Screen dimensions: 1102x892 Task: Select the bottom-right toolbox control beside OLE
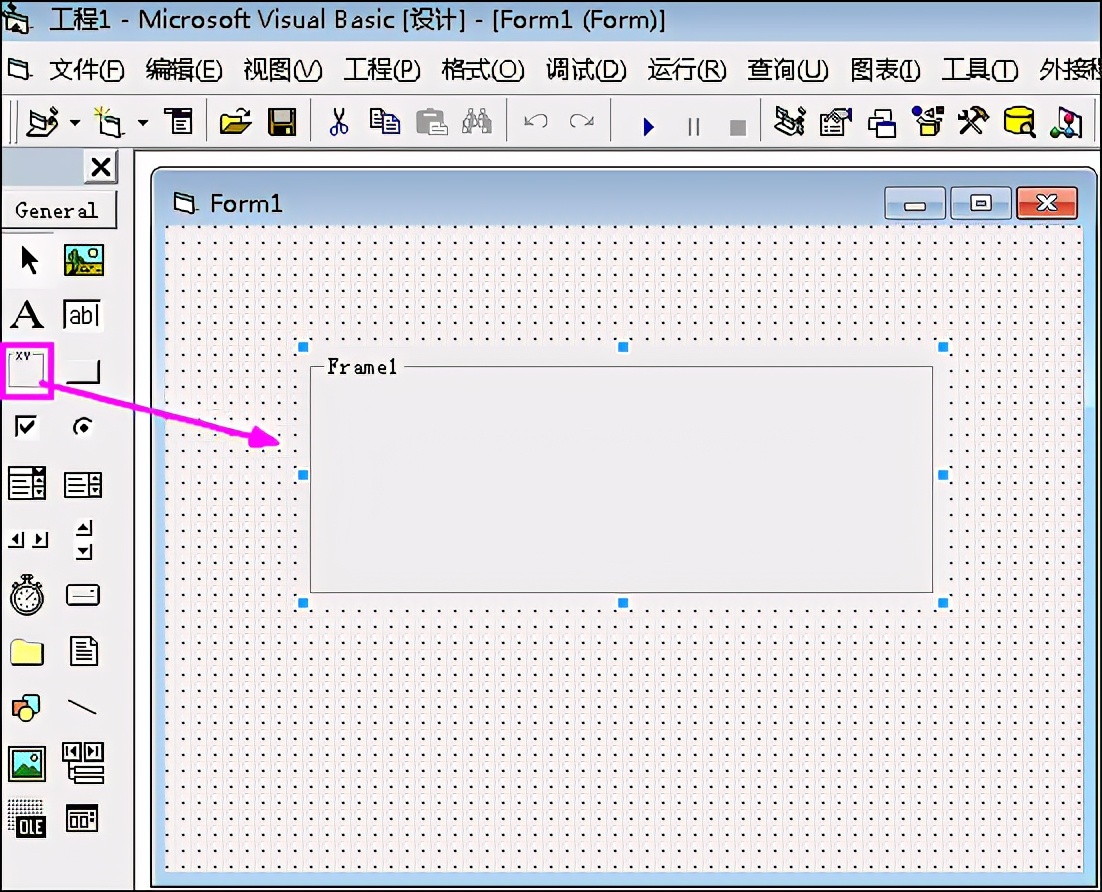click(x=82, y=819)
